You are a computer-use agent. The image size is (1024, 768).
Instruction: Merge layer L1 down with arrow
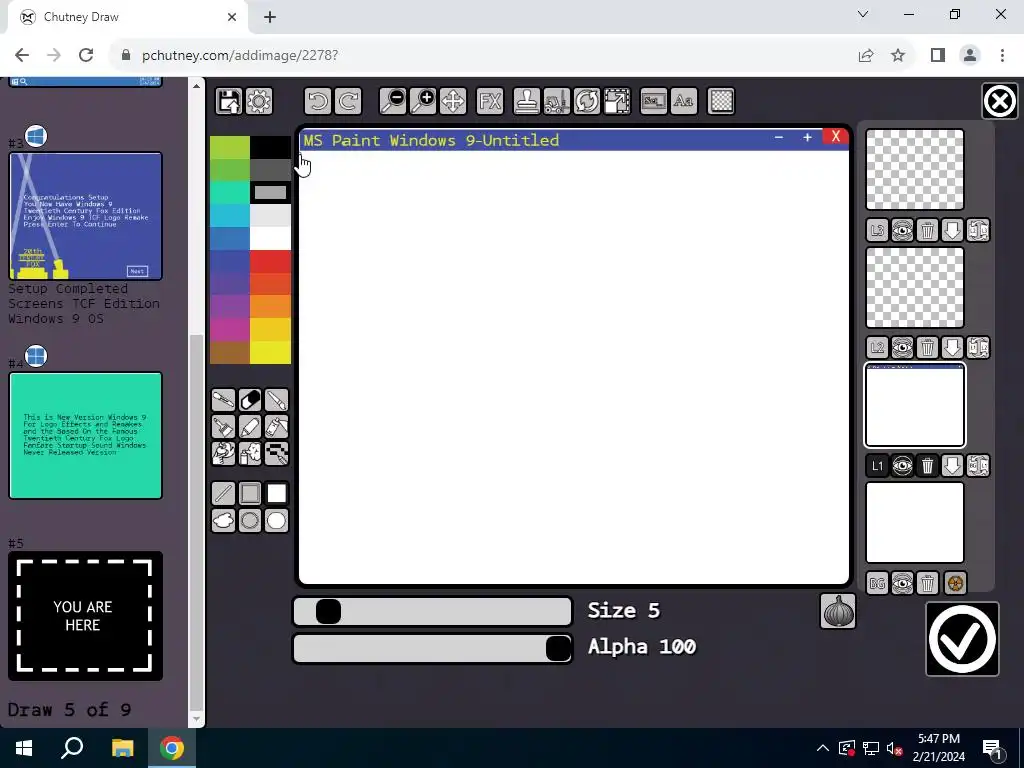tap(952, 466)
